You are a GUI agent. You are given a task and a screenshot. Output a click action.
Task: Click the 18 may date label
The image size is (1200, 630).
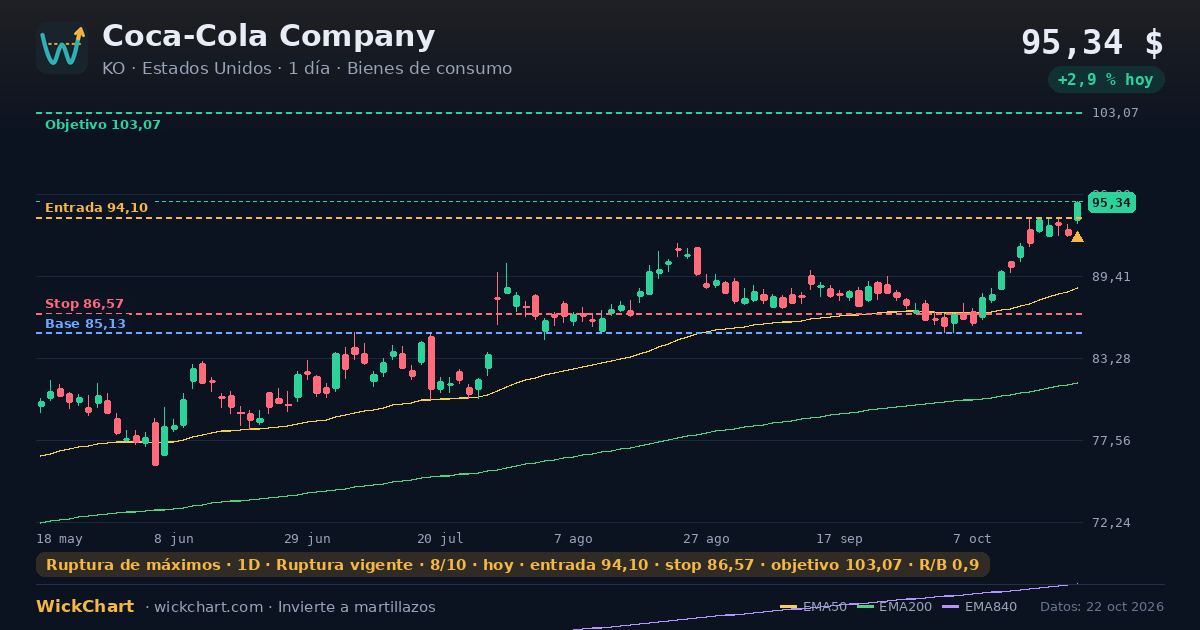pyautogui.click(x=60, y=538)
